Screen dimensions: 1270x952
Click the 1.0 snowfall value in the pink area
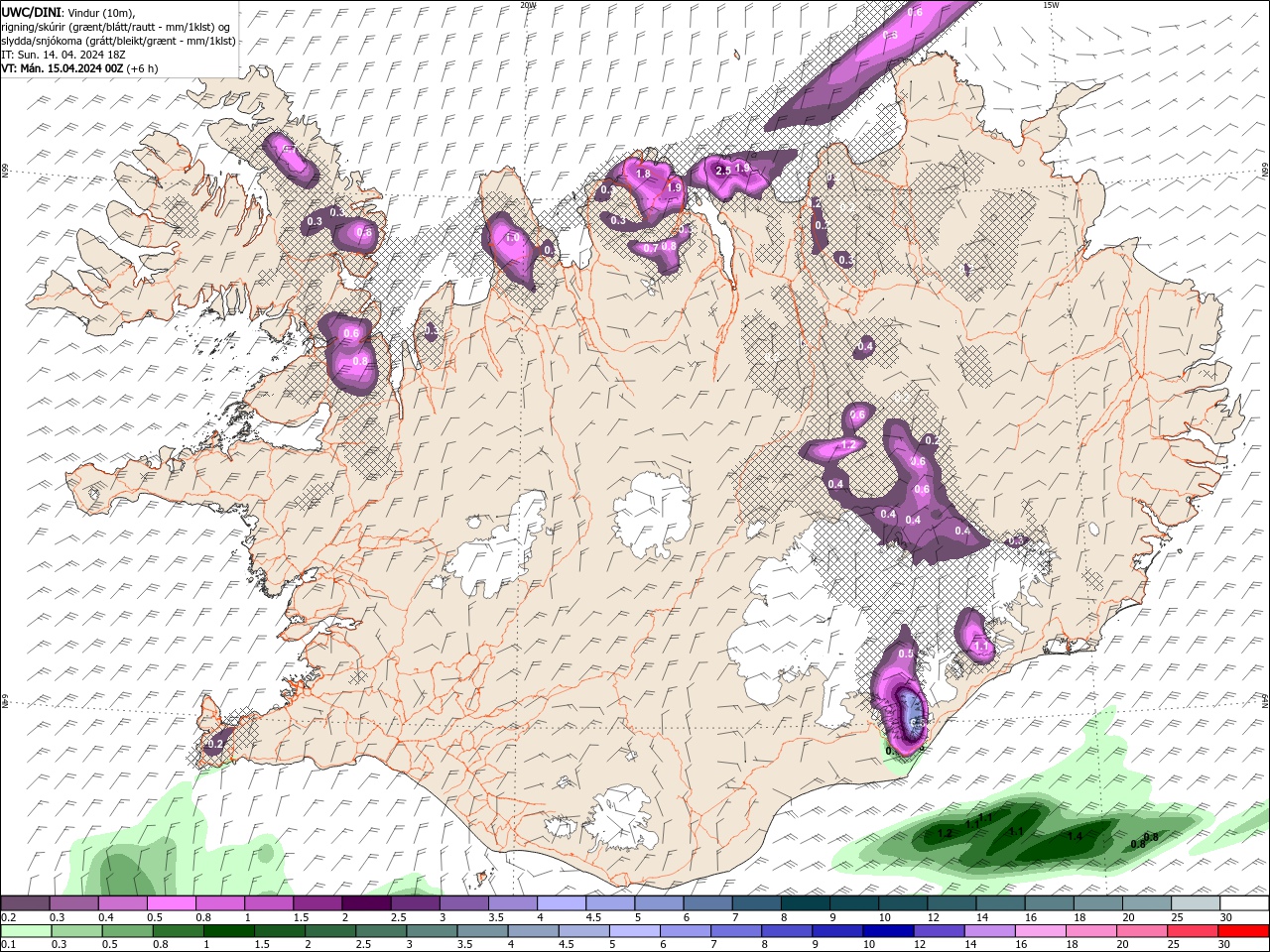tap(513, 238)
